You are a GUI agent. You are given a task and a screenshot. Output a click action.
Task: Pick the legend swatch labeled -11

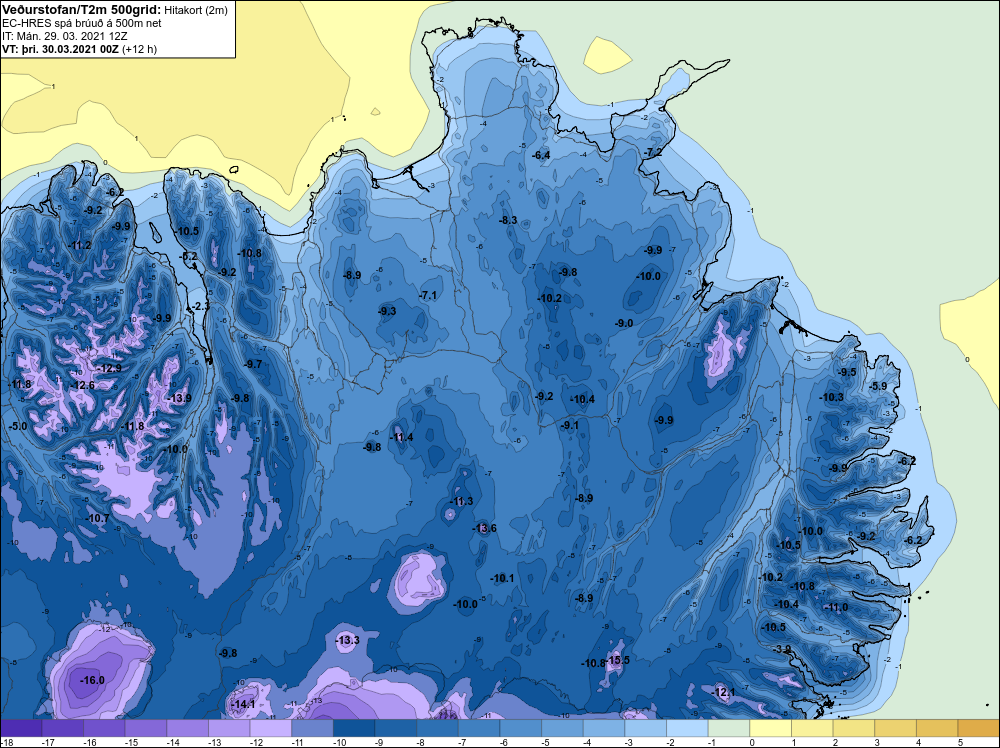[x=312, y=728]
